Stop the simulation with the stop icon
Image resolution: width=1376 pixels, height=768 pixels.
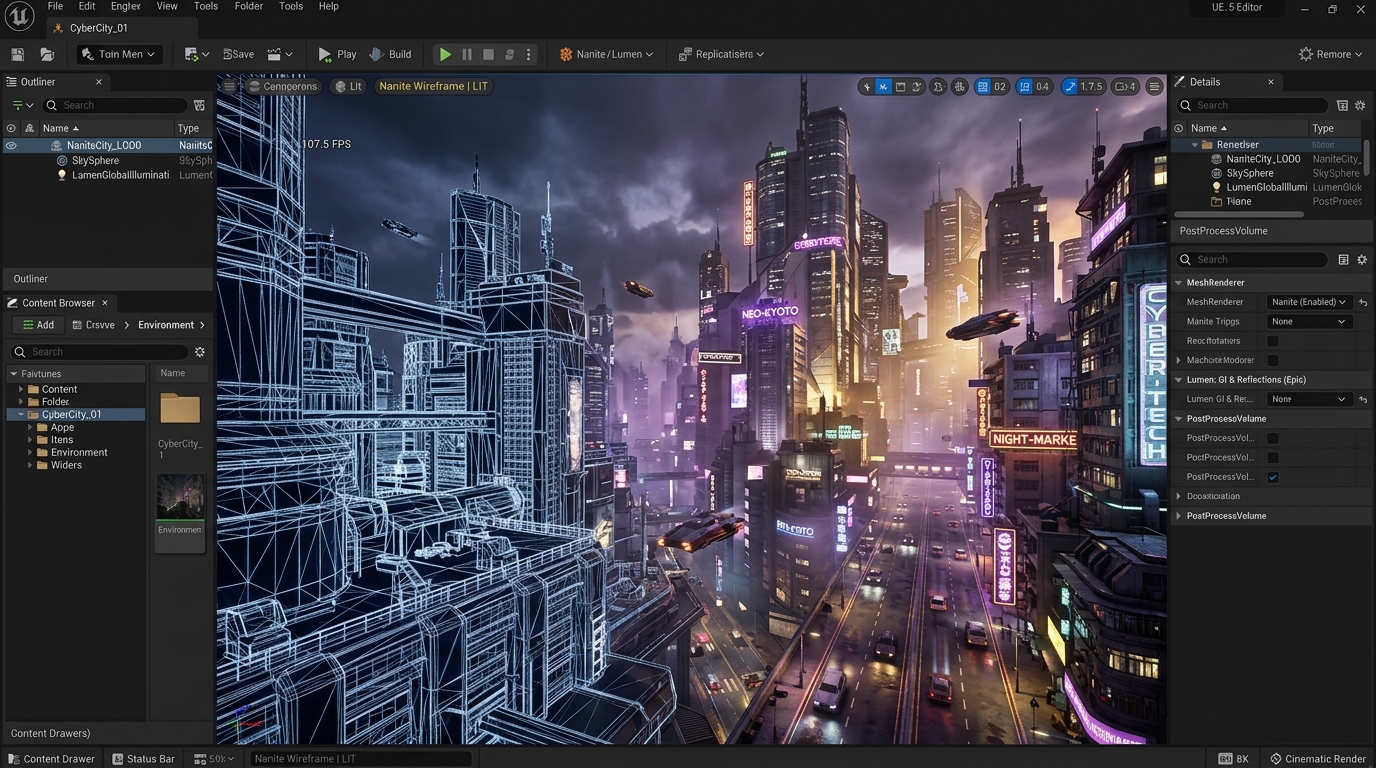pyautogui.click(x=488, y=54)
